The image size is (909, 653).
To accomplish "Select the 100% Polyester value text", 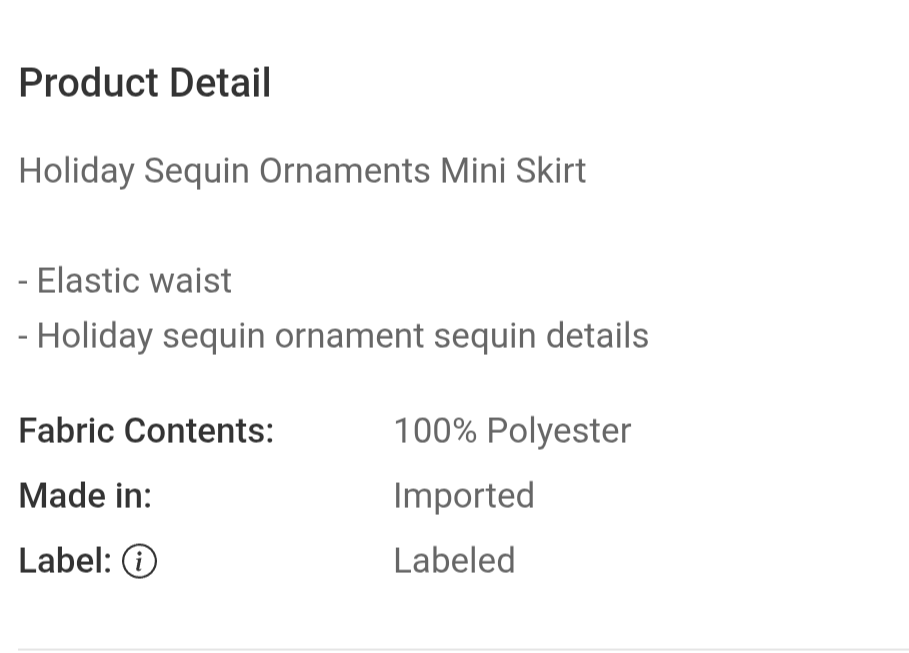I will pos(512,431).
